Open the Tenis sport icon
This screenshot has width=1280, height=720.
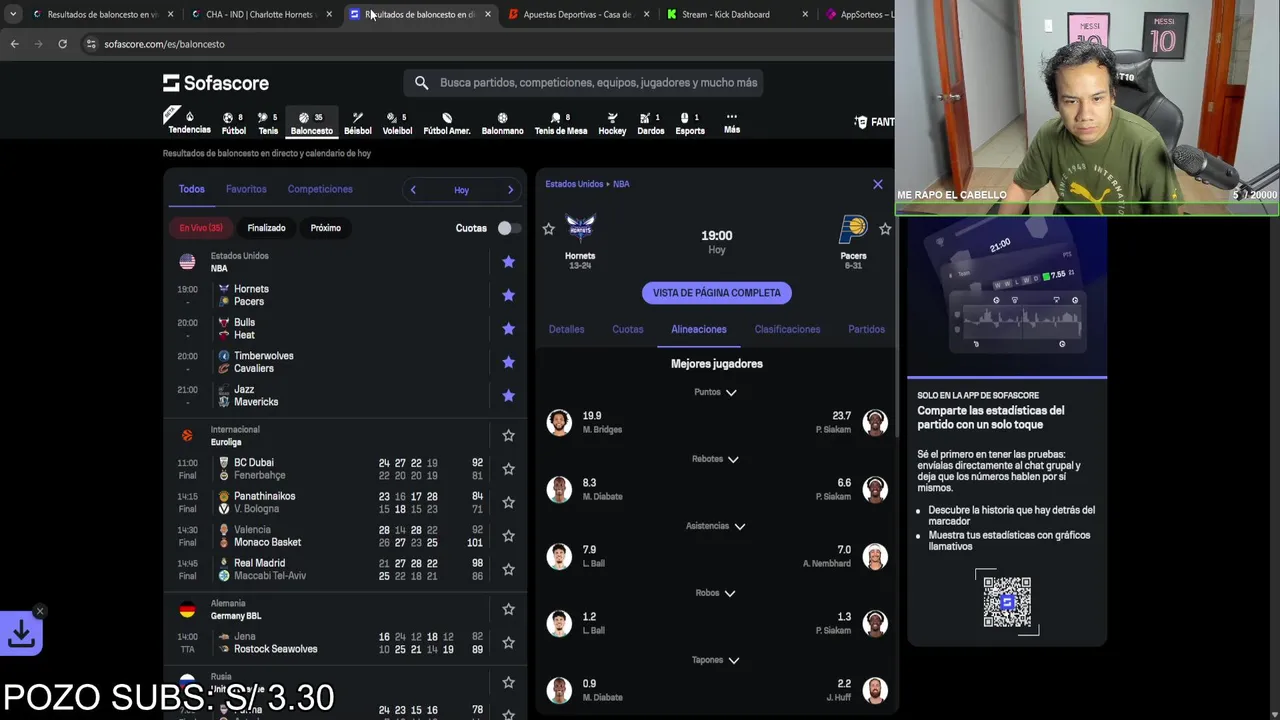(x=268, y=123)
